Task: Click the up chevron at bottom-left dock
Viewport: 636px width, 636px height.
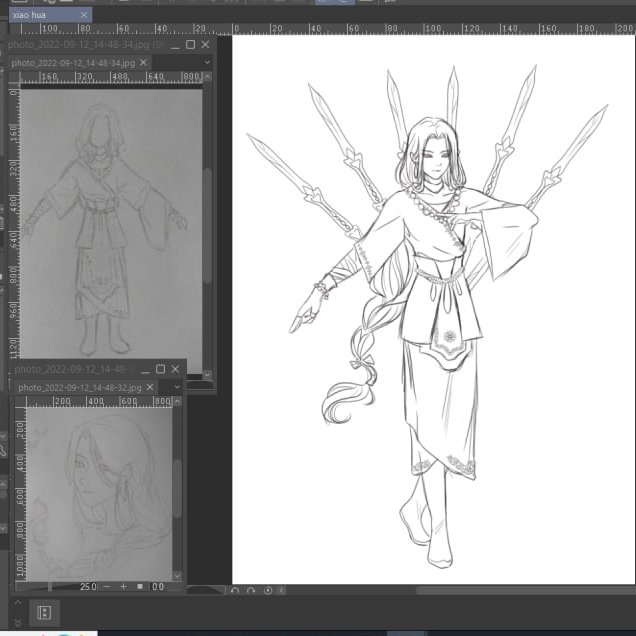Action: coord(18,603)
